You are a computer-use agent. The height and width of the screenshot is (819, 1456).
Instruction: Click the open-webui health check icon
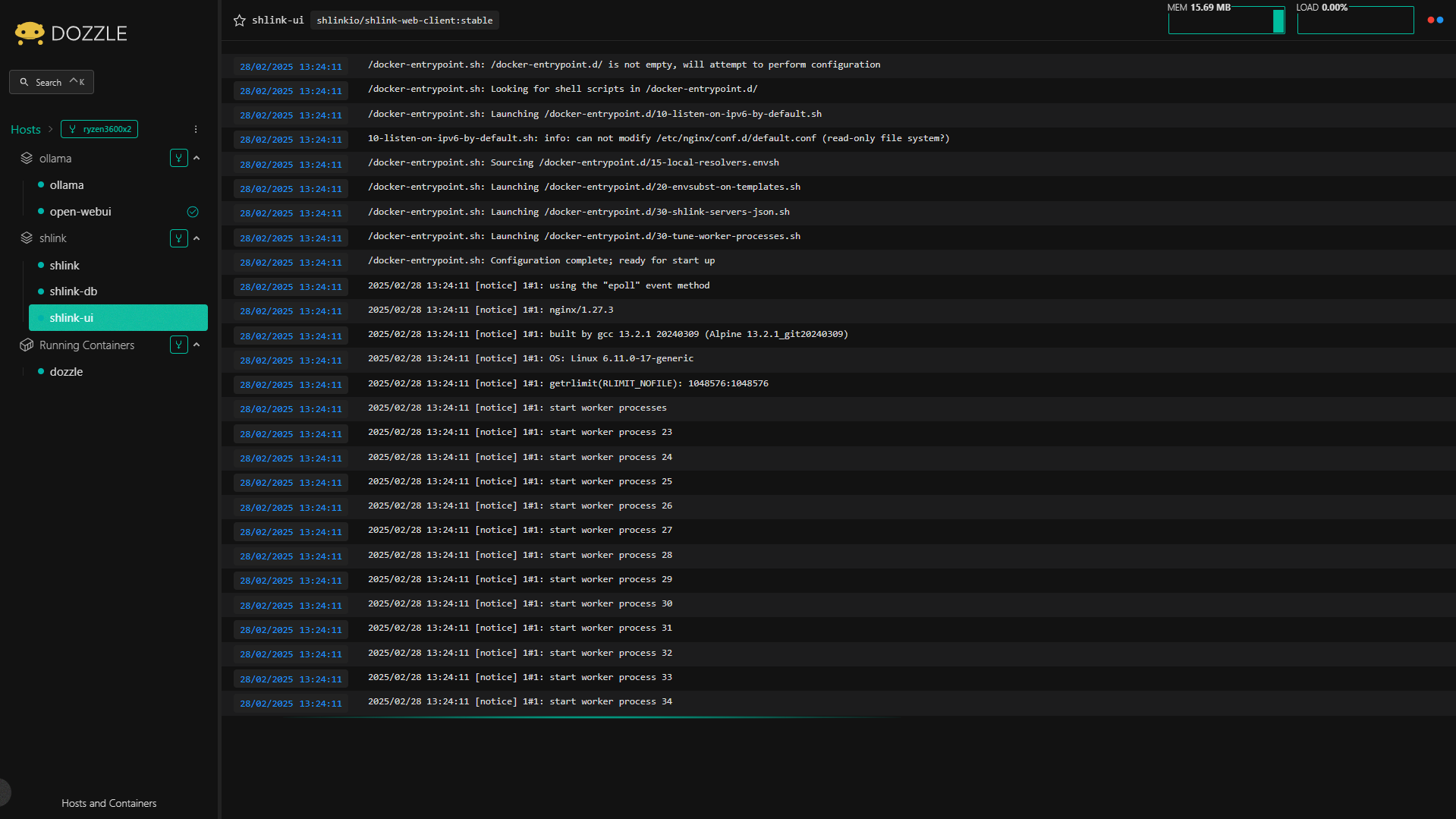tap(193, 212)
